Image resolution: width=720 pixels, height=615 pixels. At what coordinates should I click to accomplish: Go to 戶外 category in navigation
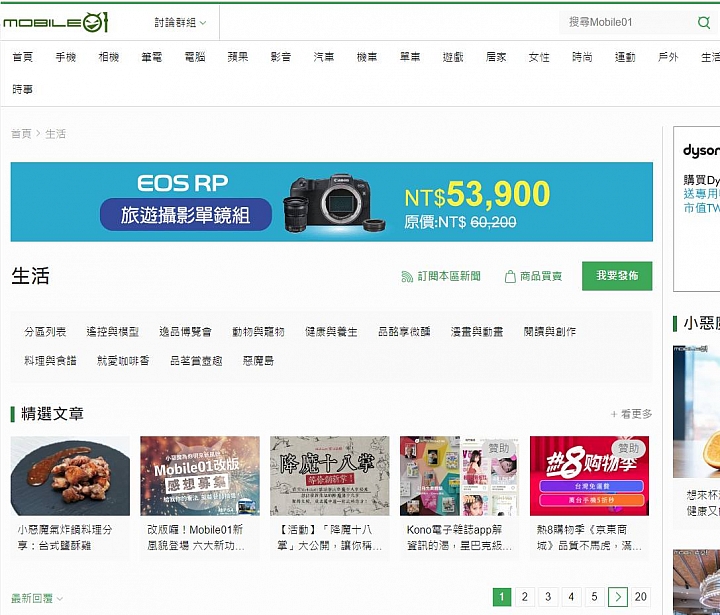(668, 57)
